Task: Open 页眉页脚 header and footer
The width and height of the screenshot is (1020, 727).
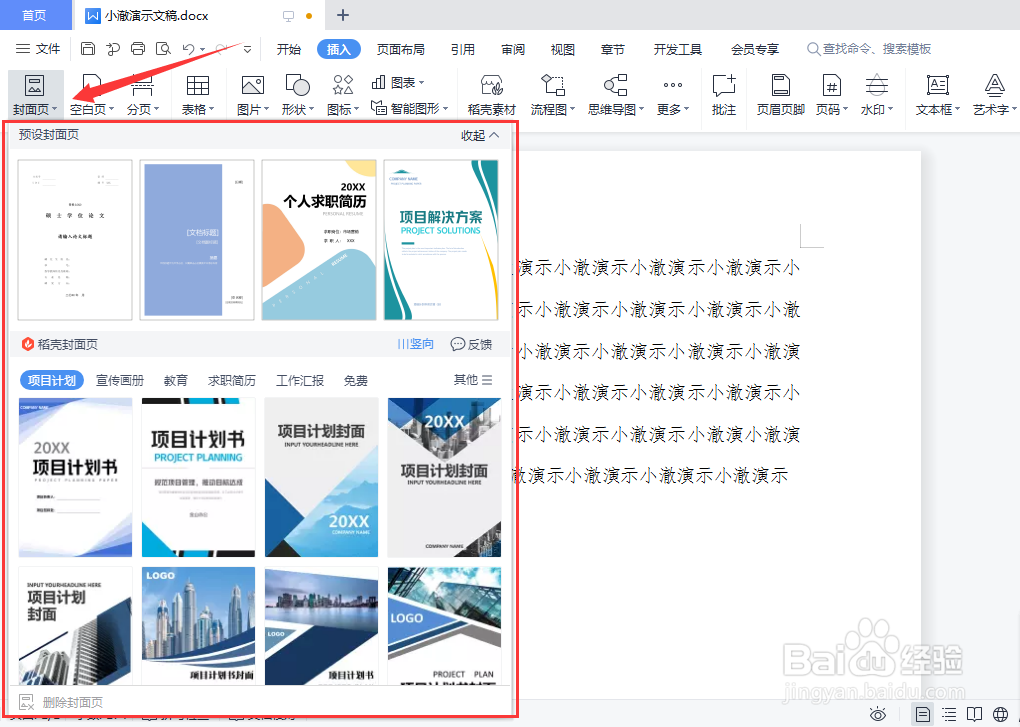Action: [x=781, y=94]
